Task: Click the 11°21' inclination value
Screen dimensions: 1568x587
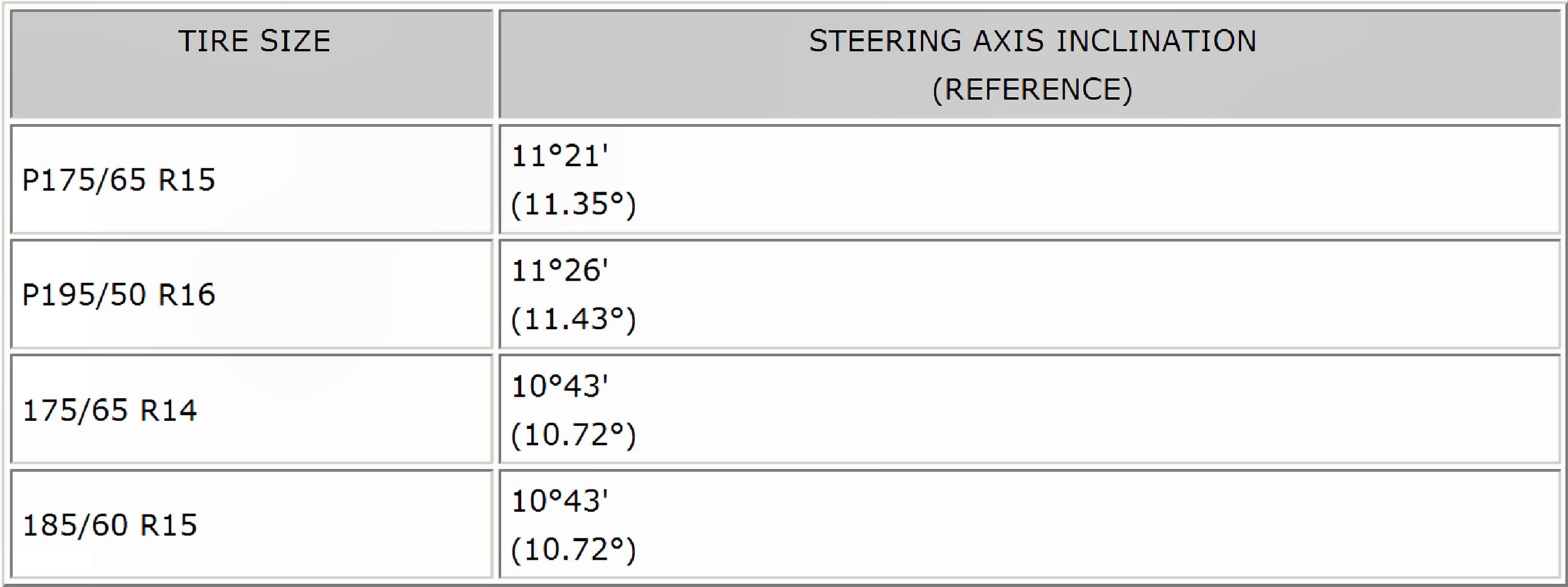Action: pyautogui.click(x=559, y=156)
